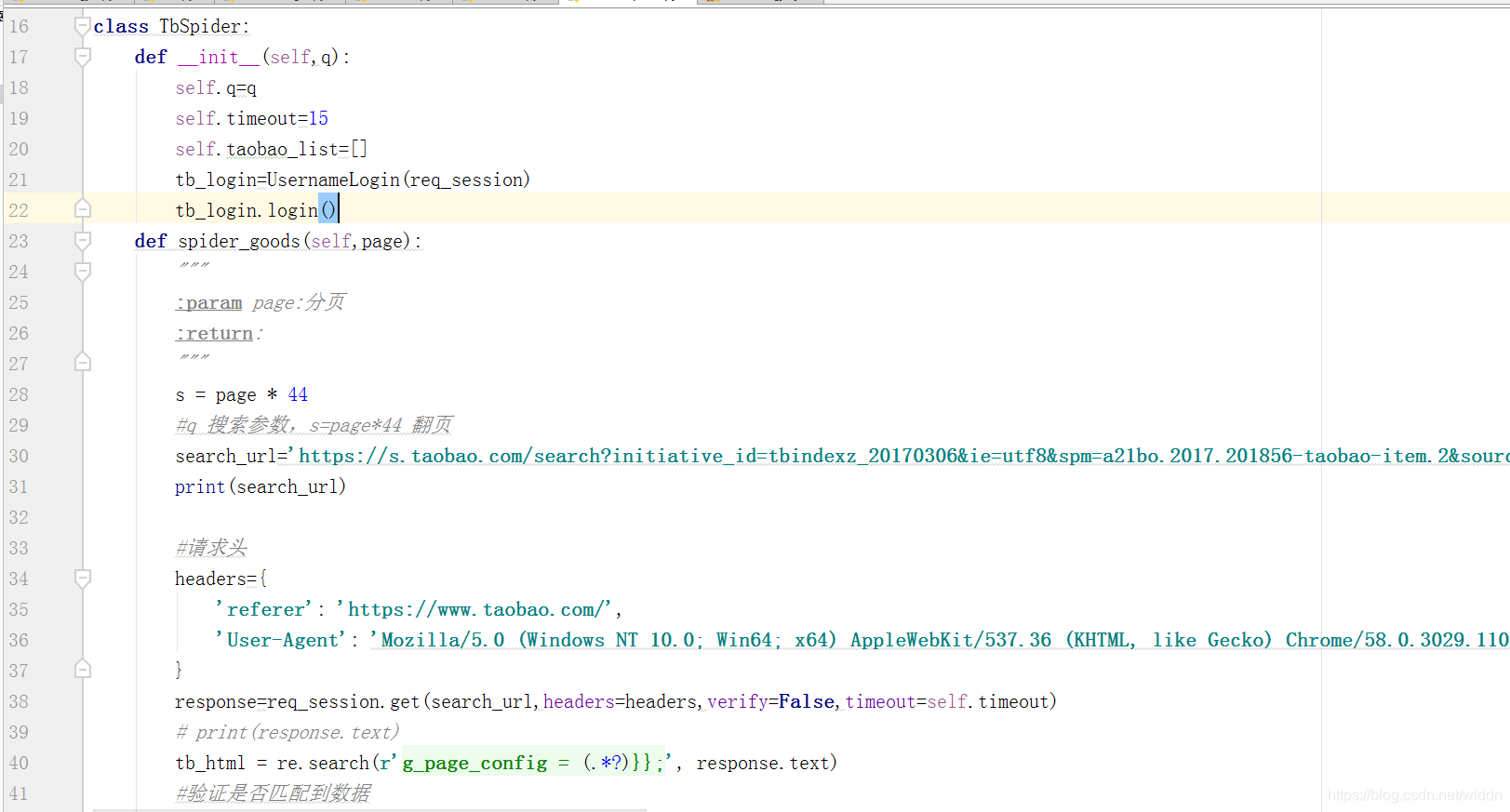This screenshot has width=1510, height=812.
Task: Collapse the docstring fold marker on line 24
Action: (x=83, y=272)
